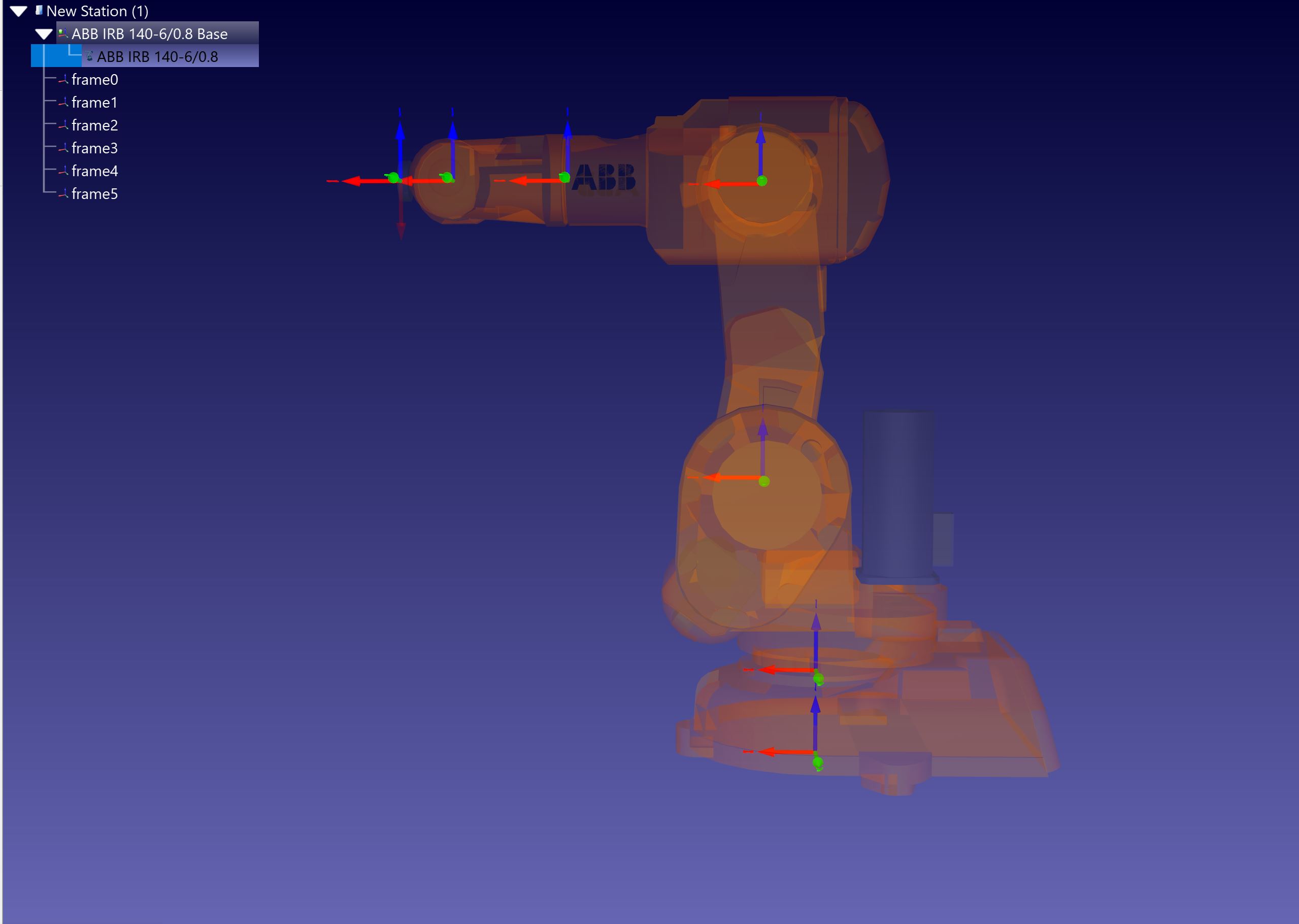Collapse the ABB IRB 140-6/0.8 Base arrow
The width and height of the screenshot is (1299, 924).
[x=43, y=34]
